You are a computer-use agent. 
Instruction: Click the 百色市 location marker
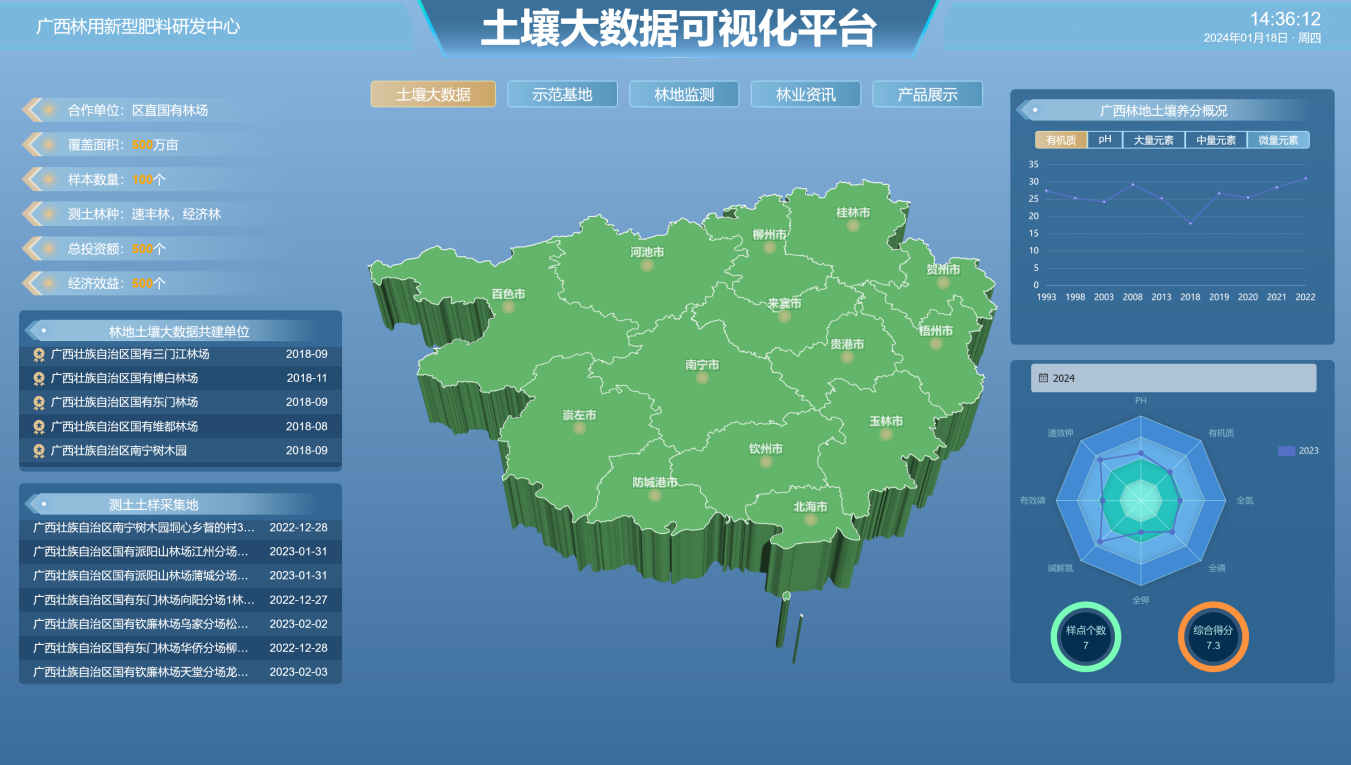[x=508, y=307]
